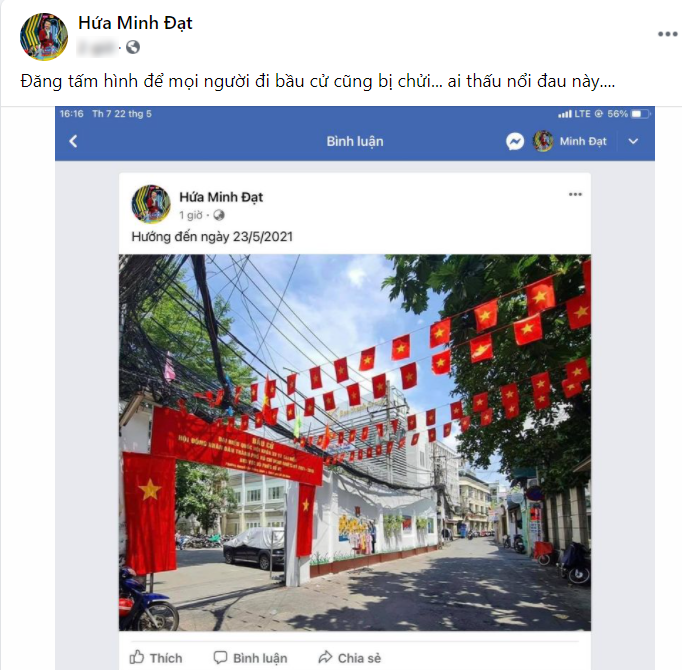Expand the chevron next to Minh Đạt

click(x=633, y=141)
